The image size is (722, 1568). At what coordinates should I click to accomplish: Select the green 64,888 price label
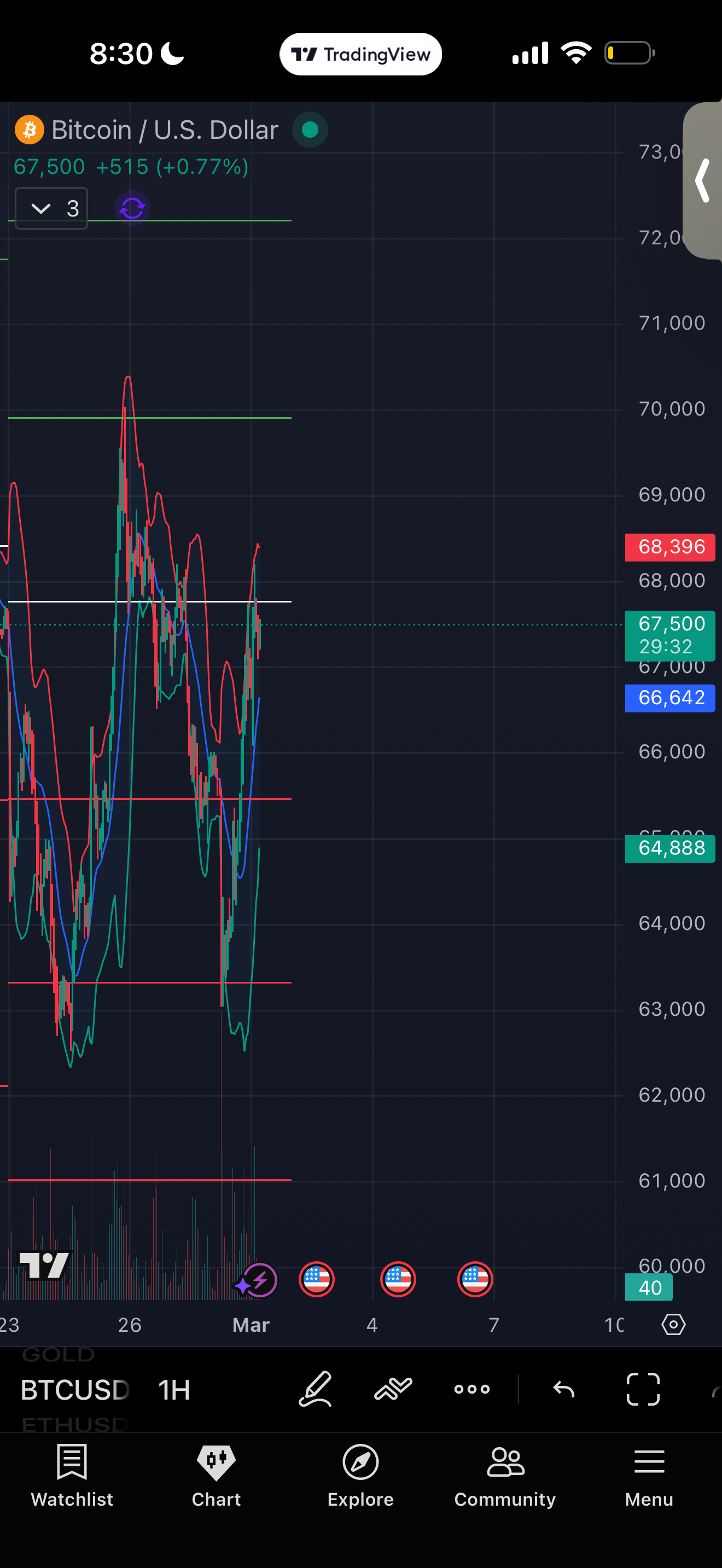point(670,848)
